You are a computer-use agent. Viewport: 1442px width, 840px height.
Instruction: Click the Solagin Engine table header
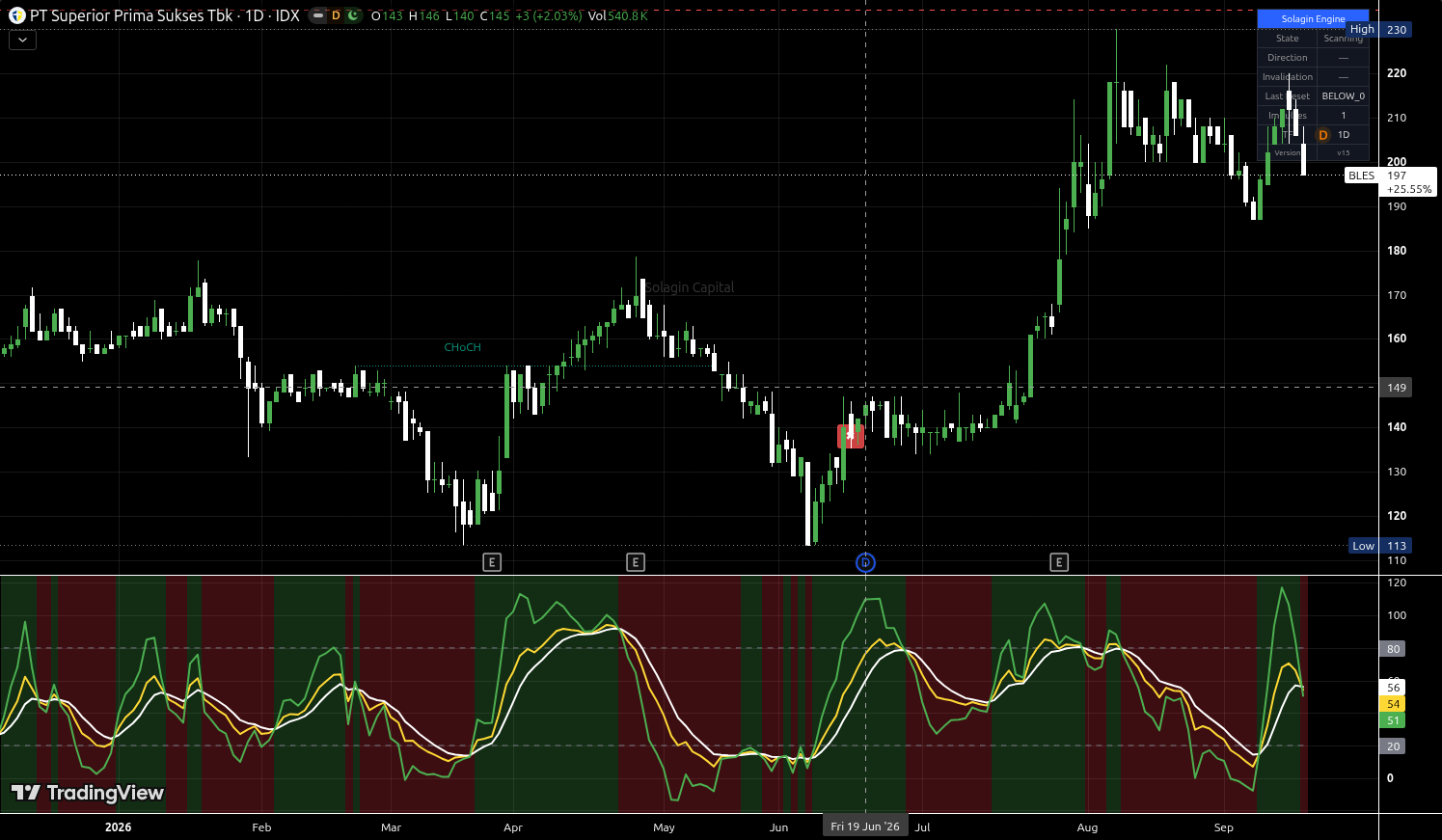pyautogui.click(x=1313, y=19)
